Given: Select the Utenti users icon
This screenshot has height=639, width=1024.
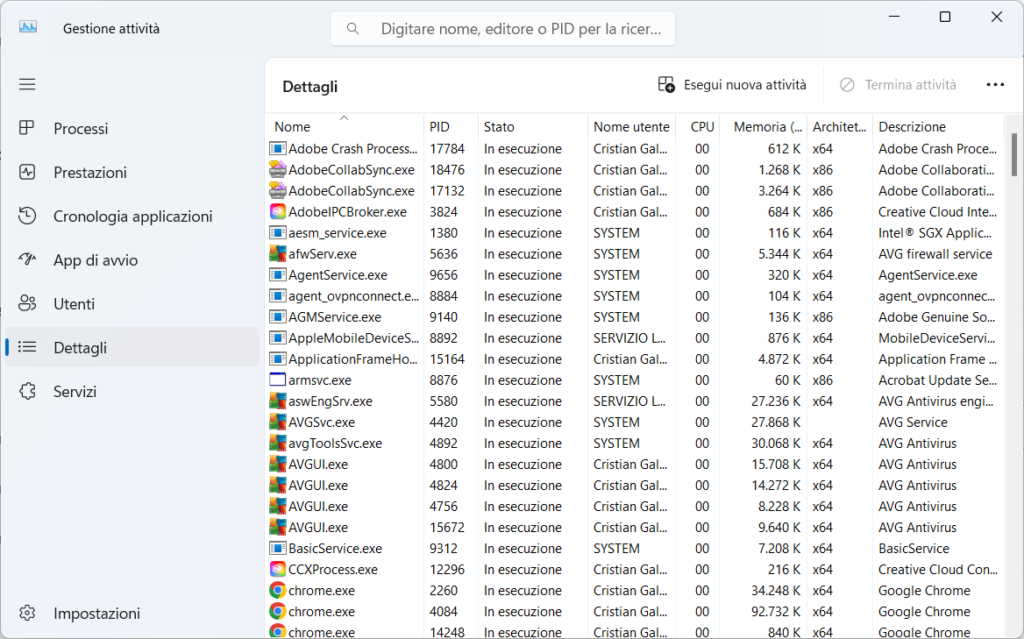Looking at the screenshot, I should 28,304.
